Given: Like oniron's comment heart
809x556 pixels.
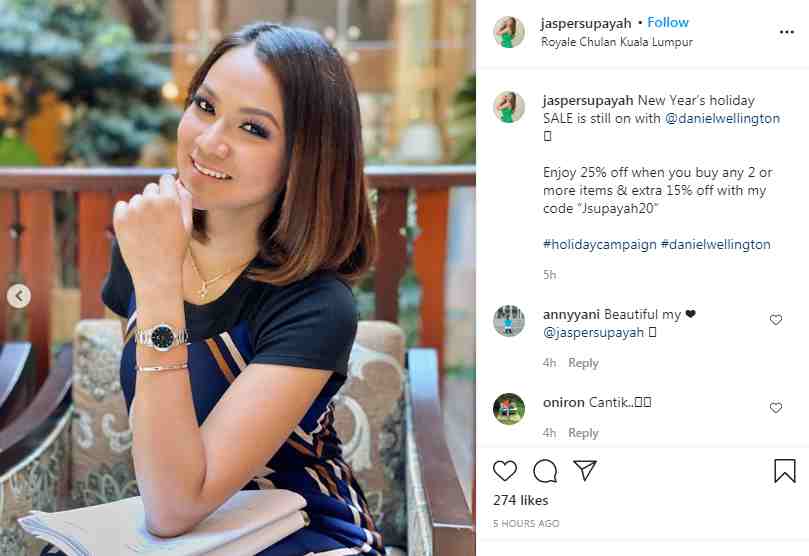Looking at the screenshot, I should click(x=775, y=408).
